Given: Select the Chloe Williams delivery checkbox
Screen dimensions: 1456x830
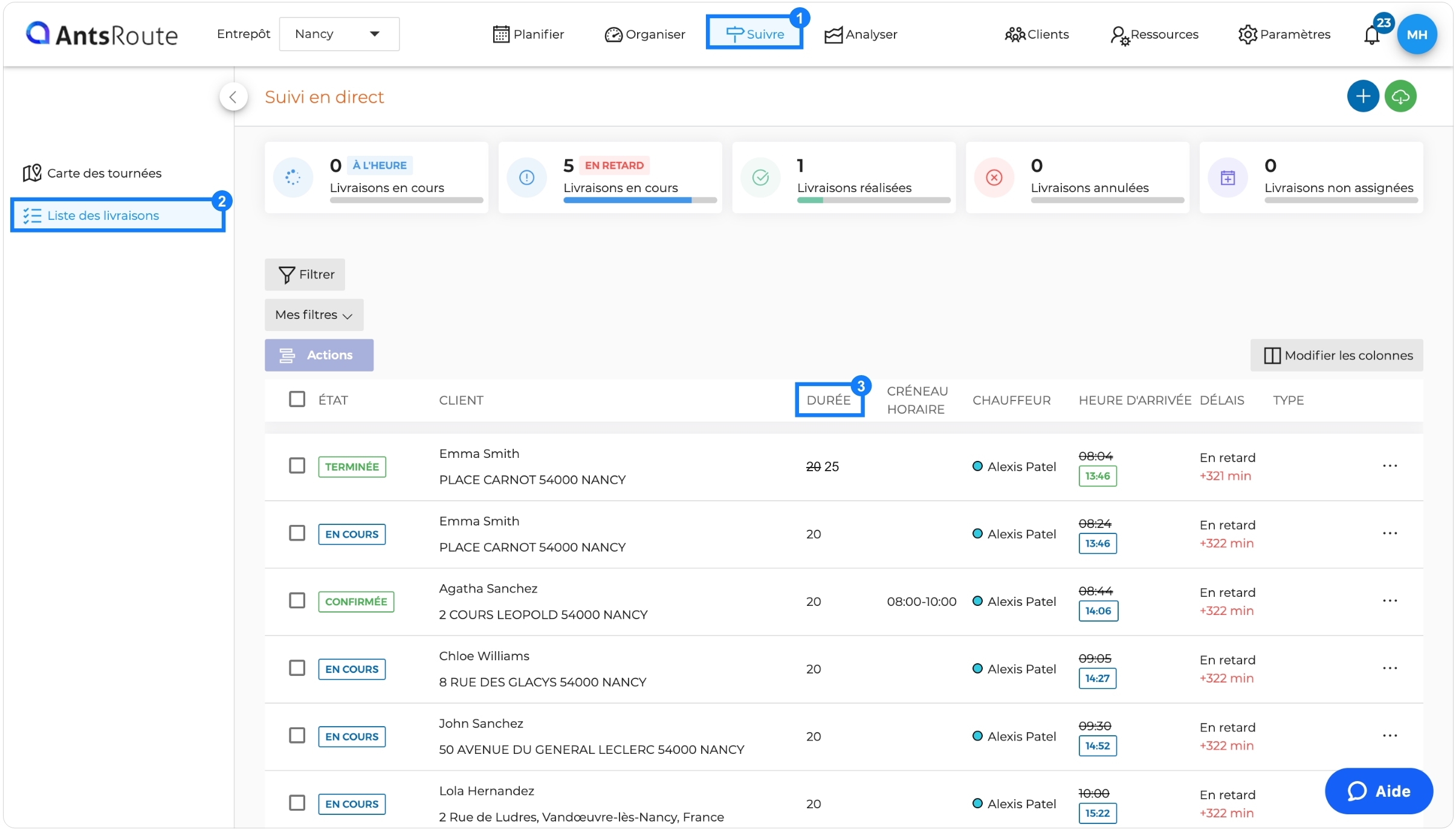Looking at the screenshot, I should pyautogui.click(x=297, y=668).
